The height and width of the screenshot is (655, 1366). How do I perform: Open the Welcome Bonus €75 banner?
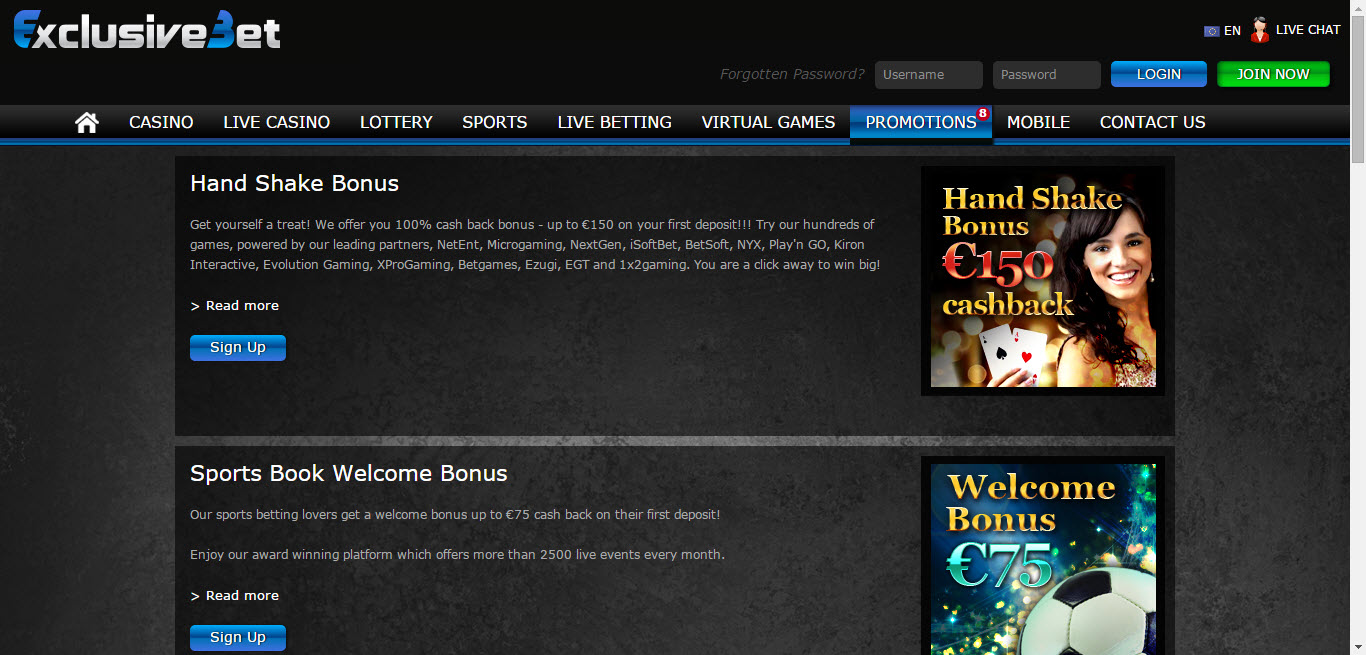coord(1043,556)
